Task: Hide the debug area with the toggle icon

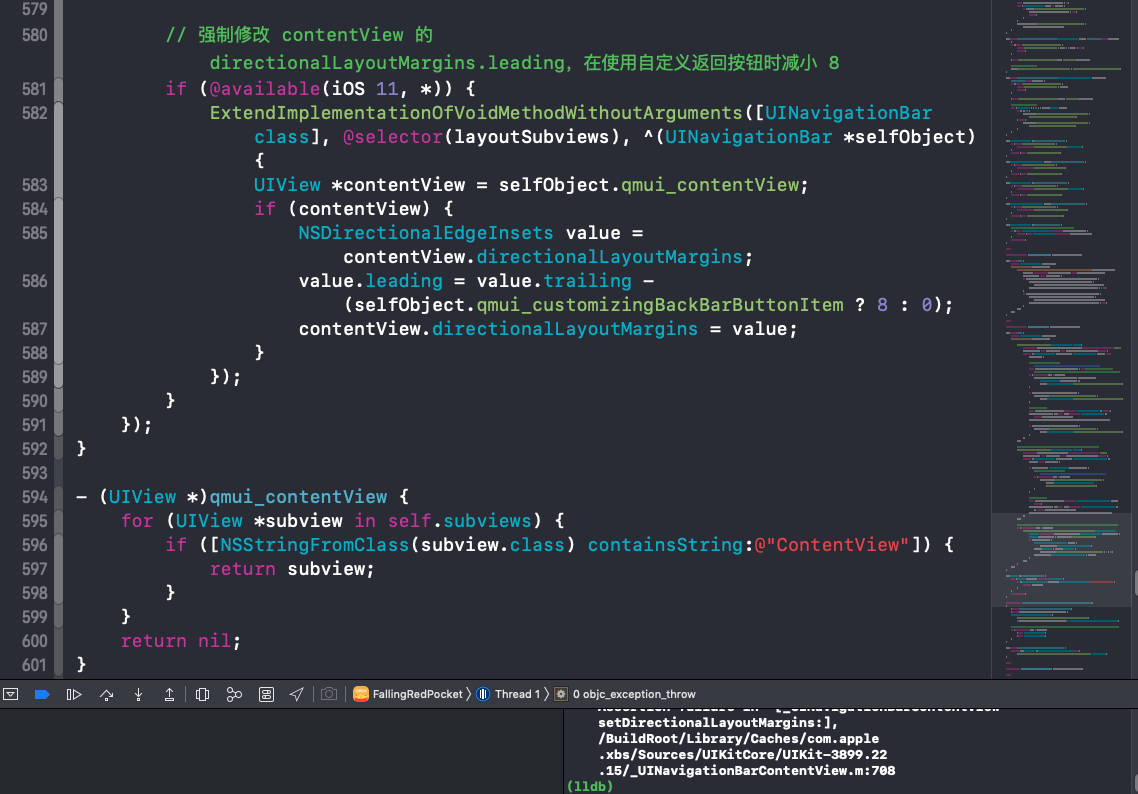Action: 11,695
